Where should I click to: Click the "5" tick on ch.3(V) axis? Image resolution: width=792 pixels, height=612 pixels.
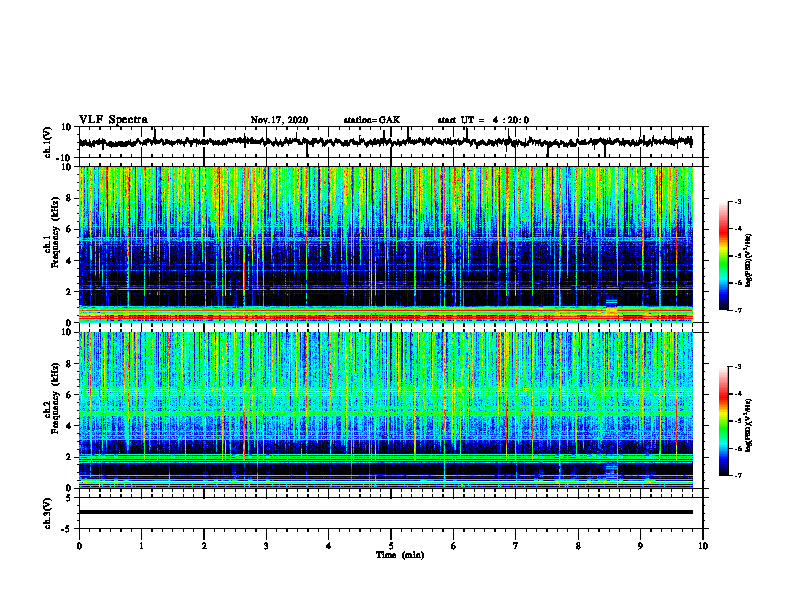coord(69,498)
